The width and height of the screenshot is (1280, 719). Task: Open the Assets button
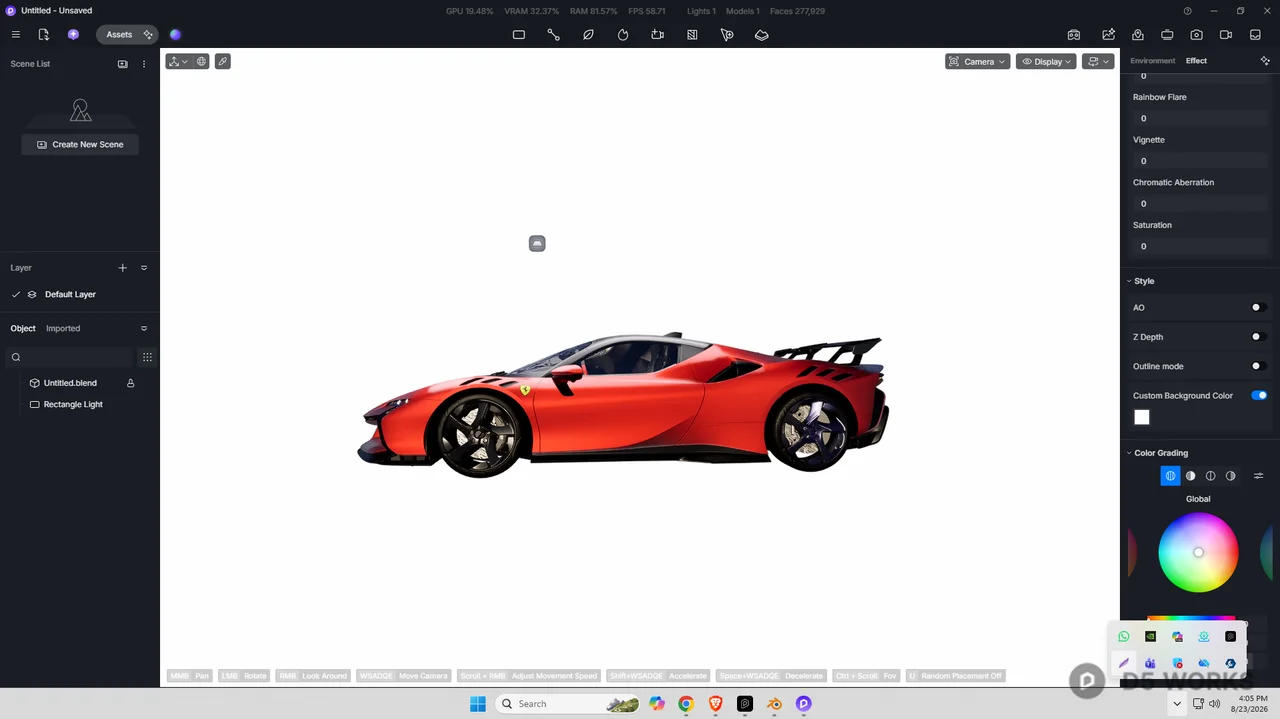[x=119, y=34]
